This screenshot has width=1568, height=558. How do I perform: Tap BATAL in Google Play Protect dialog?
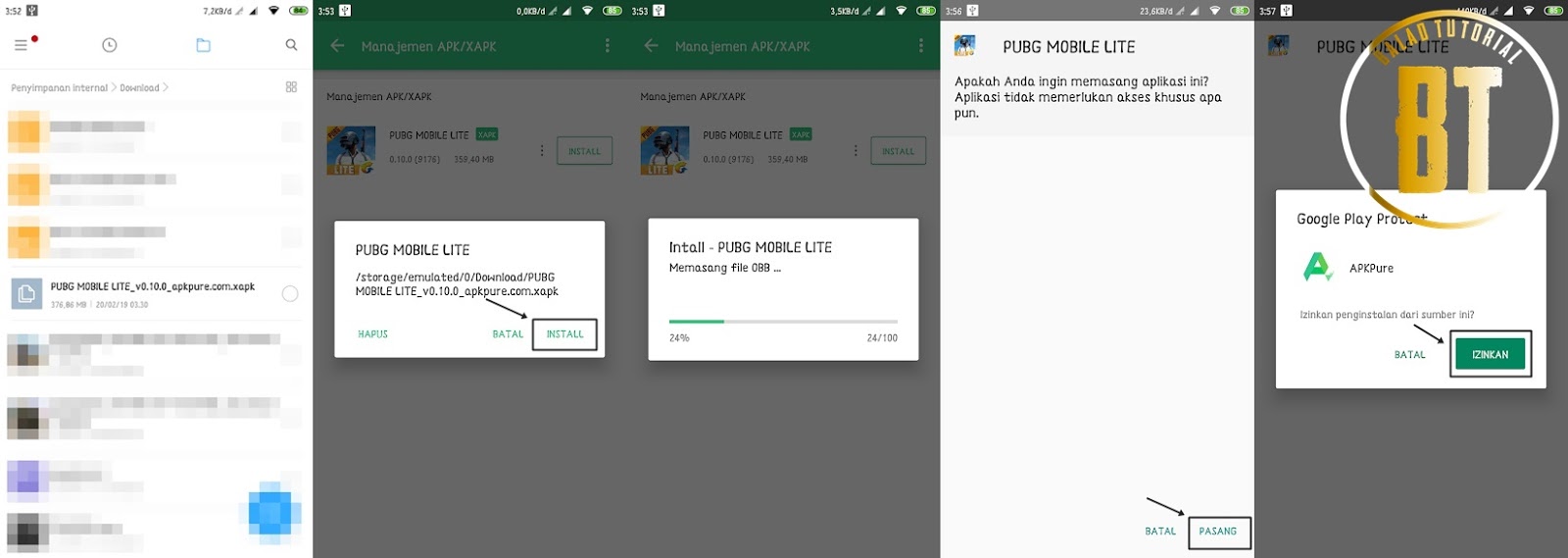click(x=1410, y=355)
